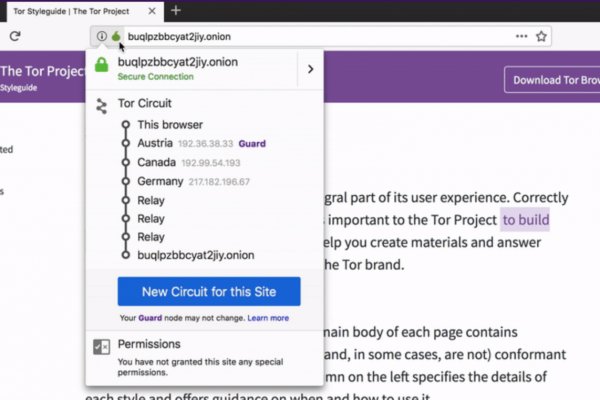The image size is (600, 400).
Task: Click the Permissions icon in popup
Action: (101, 346)
